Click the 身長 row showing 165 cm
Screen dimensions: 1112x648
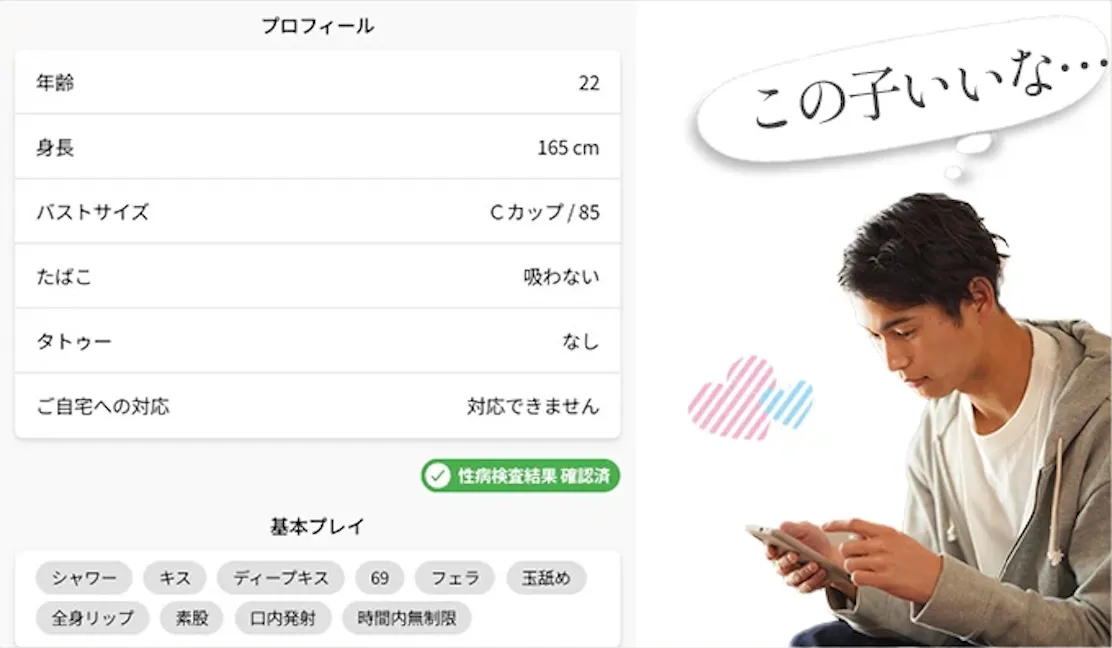(318, 147)
